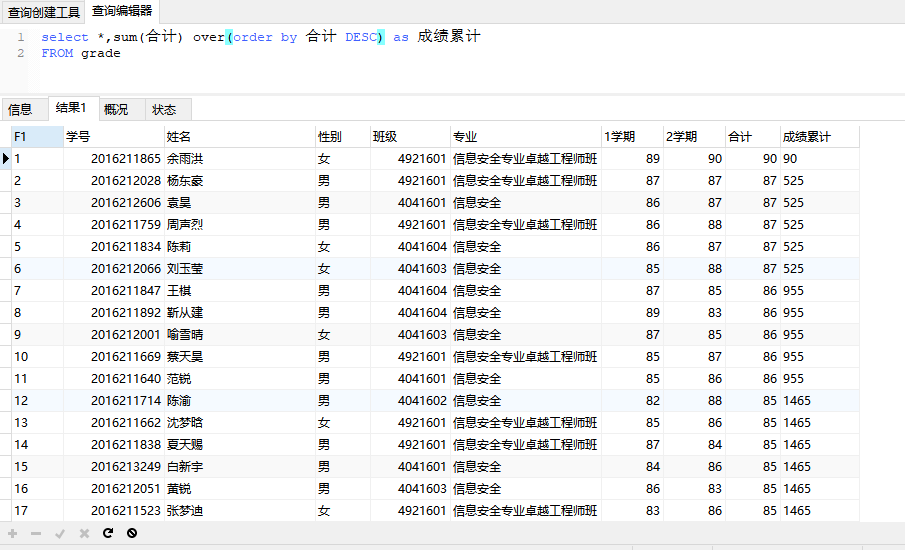
Task: Click student ID cell 2016211759
Action: (x=114, y=225)
